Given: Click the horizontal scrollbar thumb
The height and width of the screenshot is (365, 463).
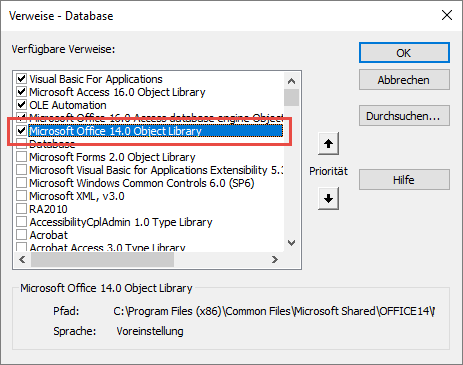Looking at the screenshot, I should tap(102, 259).
